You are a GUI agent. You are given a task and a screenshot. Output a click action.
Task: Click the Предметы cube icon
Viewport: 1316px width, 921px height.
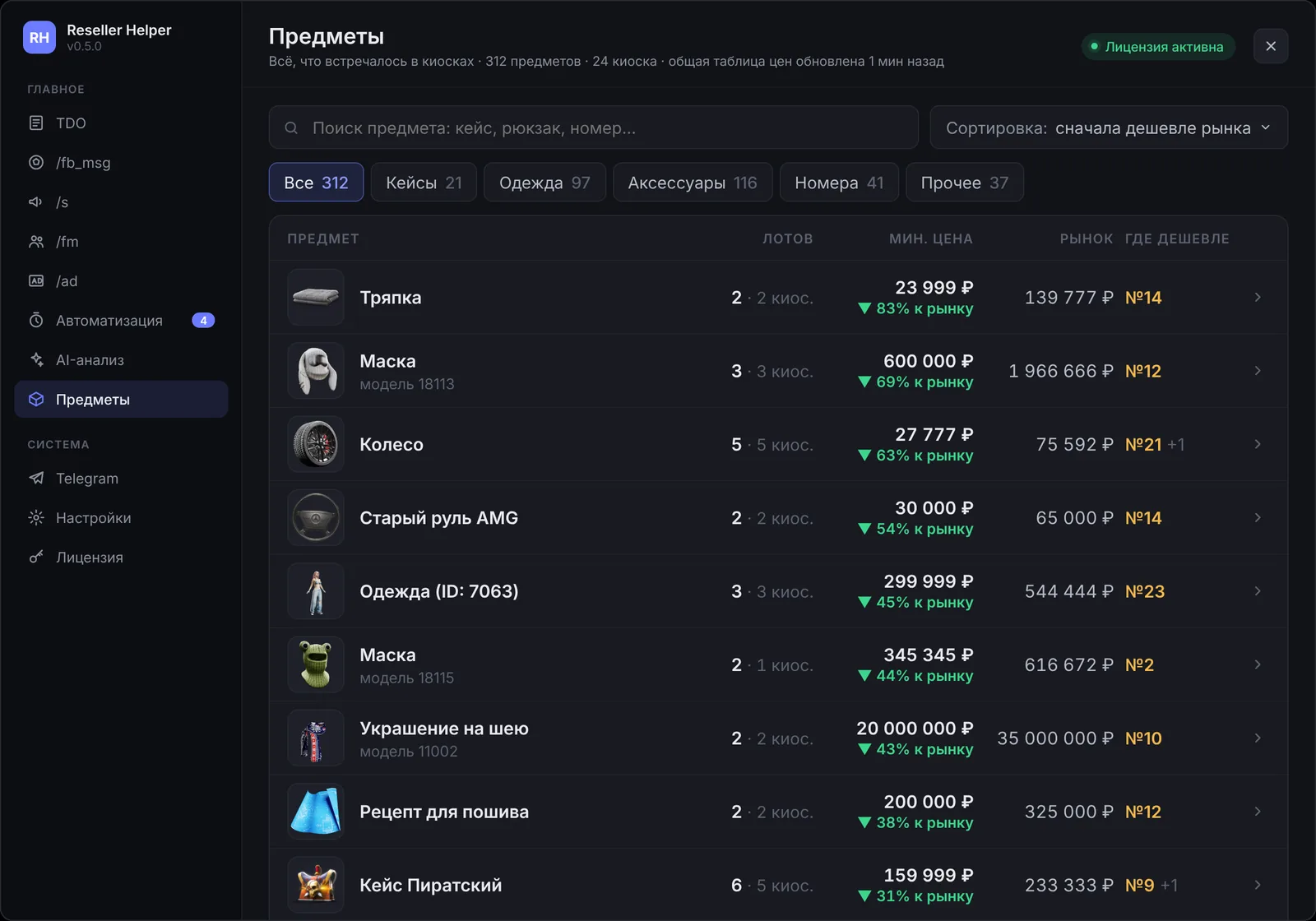(x=36, y=400)
